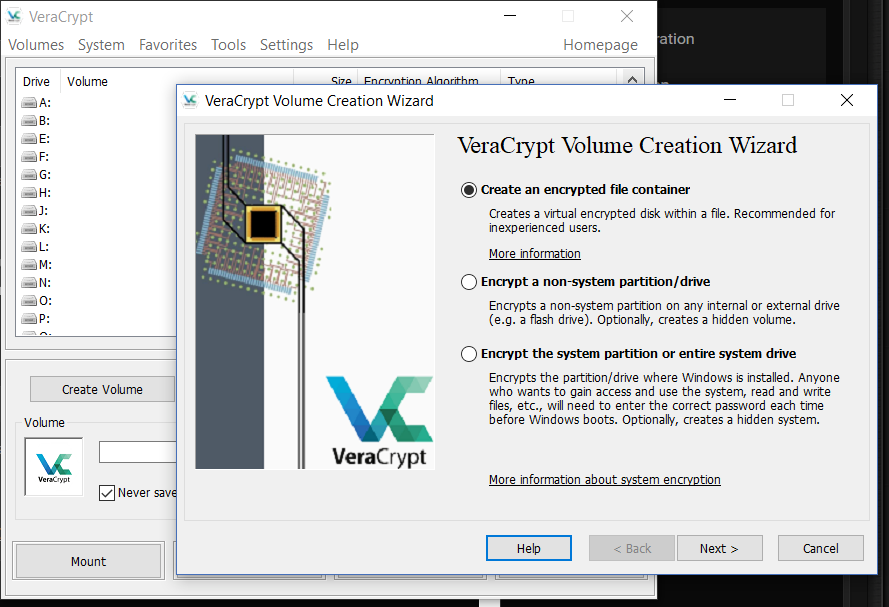This screenshot has height=607, width=889.
Task: Open the Favorites menu
Action: click(168, 45)
